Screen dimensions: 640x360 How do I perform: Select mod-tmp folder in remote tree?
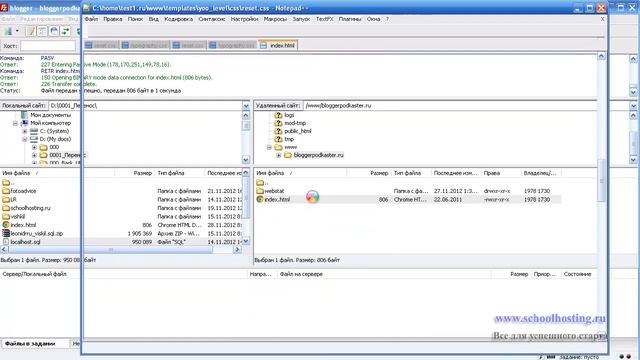click(295, 123)
